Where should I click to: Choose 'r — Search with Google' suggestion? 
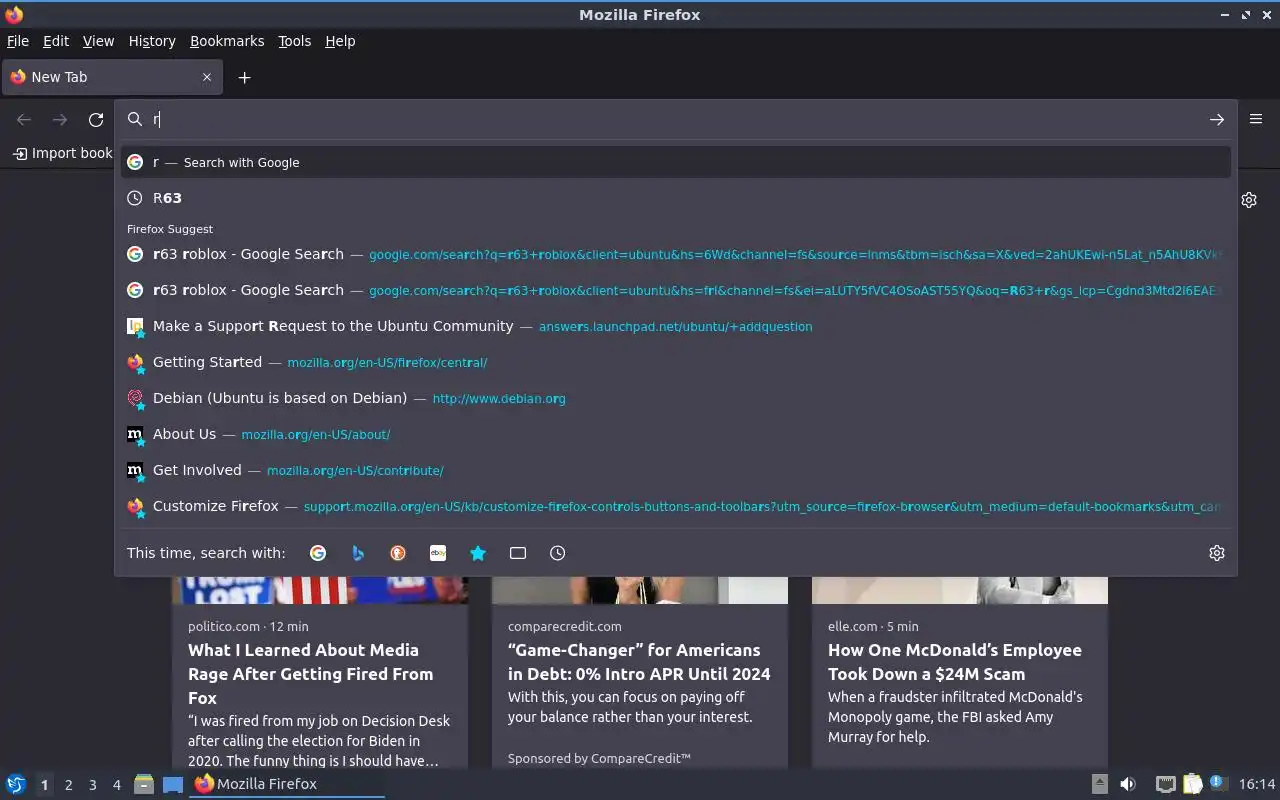pos(676,162)
